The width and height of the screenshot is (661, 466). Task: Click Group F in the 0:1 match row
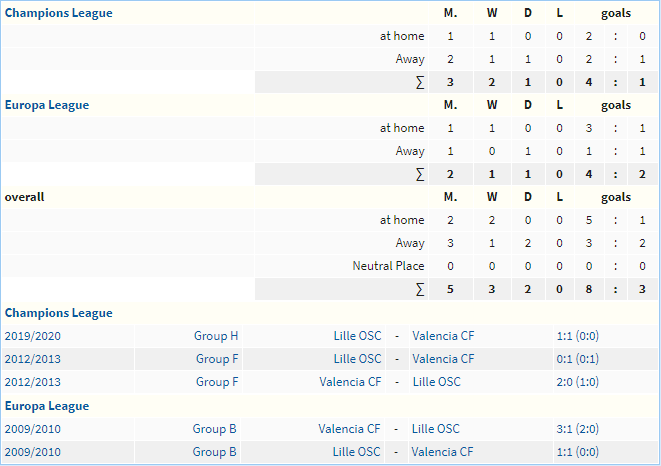point(217,359)
